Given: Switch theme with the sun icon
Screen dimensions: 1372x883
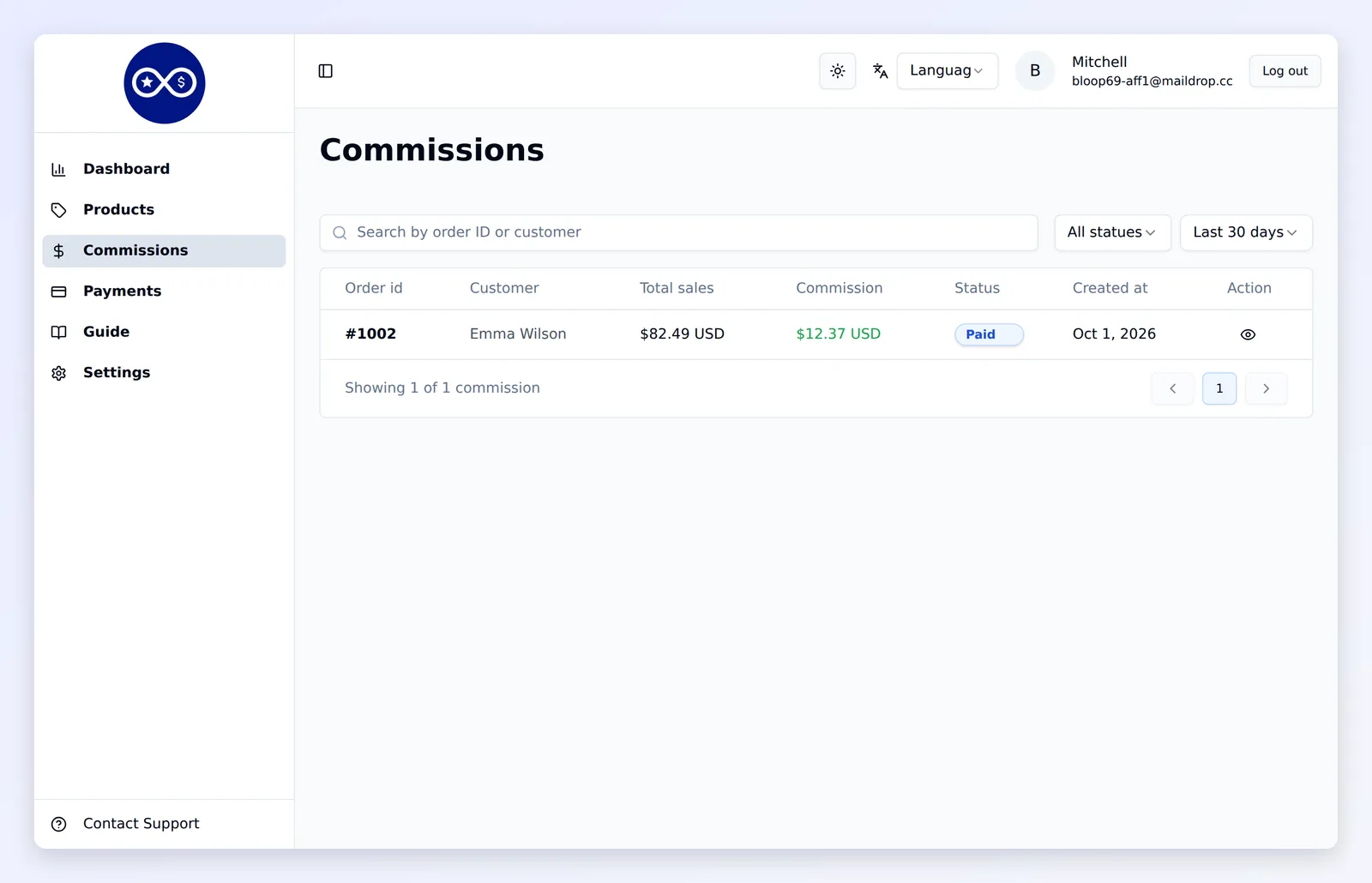Looking at the screenshot, I should [838, 71].
